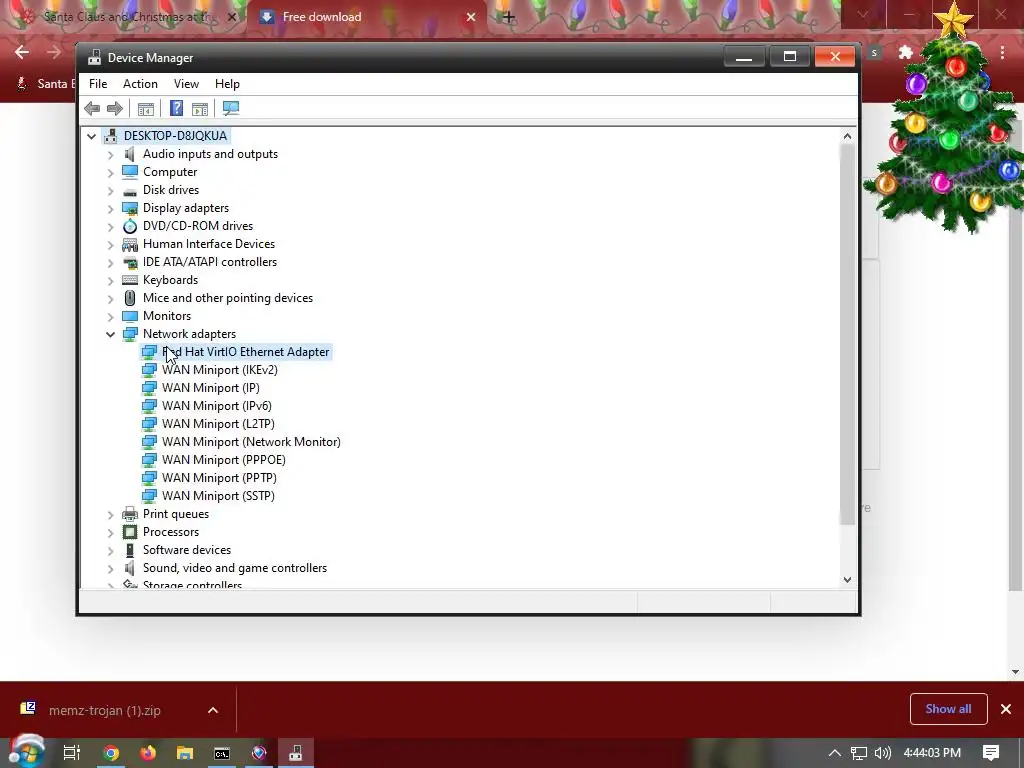Select the IDE ATA/ATAPI controllers row
Image resolution: width=1024 pixels, height=768 pixels.
pos(210,262)
